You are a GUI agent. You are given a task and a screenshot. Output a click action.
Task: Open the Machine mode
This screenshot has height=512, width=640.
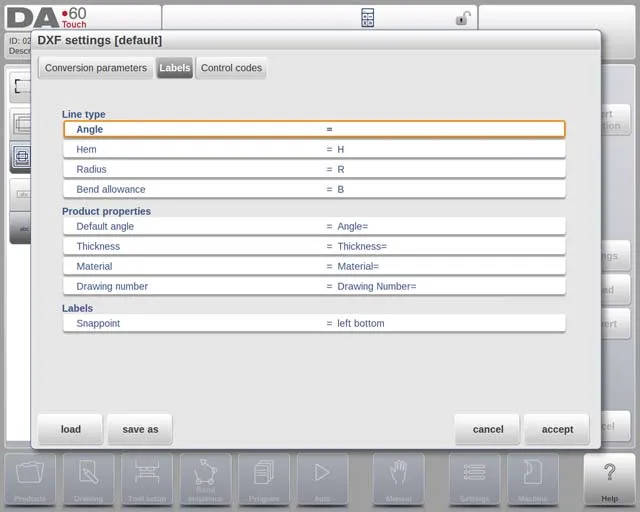[532, 479]
